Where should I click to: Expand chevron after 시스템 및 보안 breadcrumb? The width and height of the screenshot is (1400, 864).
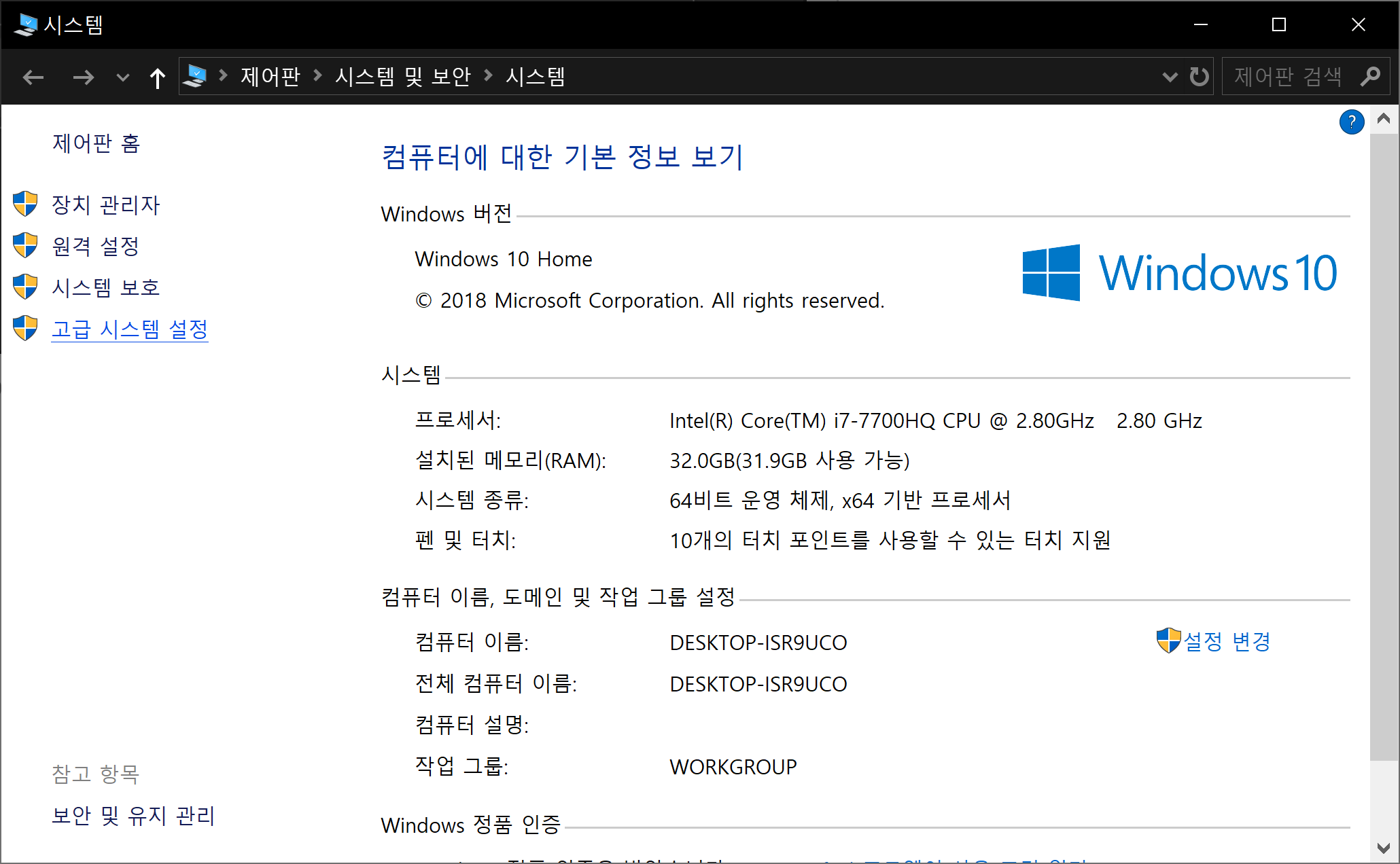[x=488, y=76]
